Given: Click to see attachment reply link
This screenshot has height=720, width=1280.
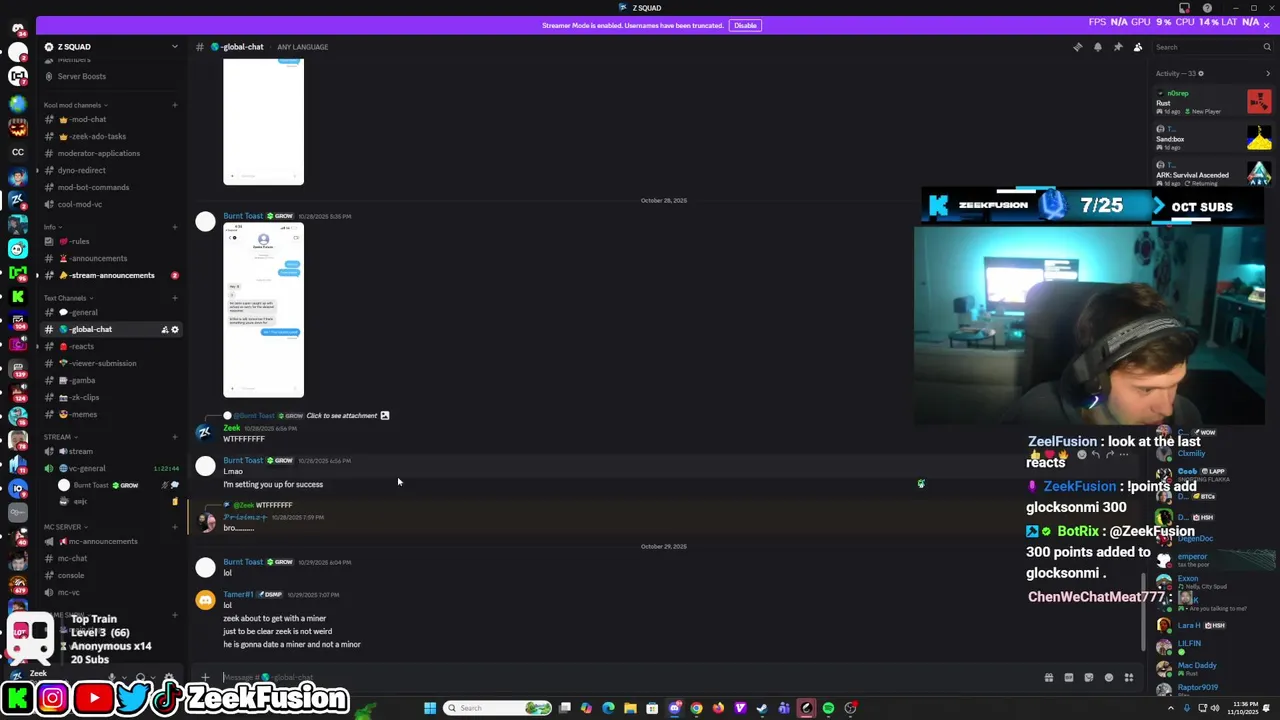Looking at the screenshot, I should (342, 415).
